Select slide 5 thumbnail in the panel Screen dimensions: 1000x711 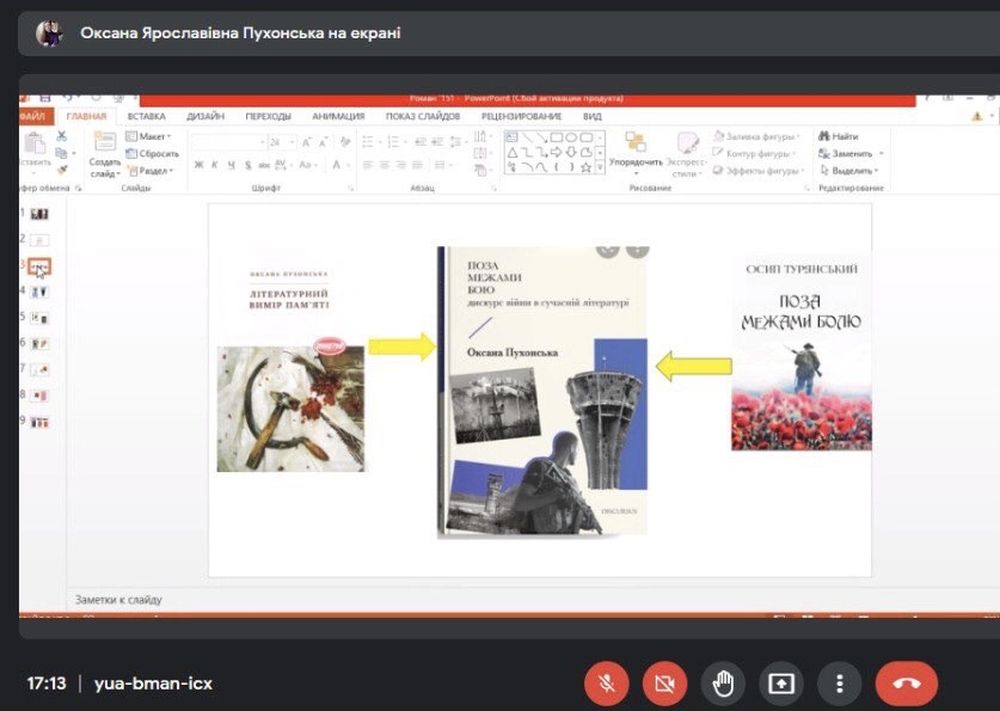pyautogui.click(x=40, y=317)
